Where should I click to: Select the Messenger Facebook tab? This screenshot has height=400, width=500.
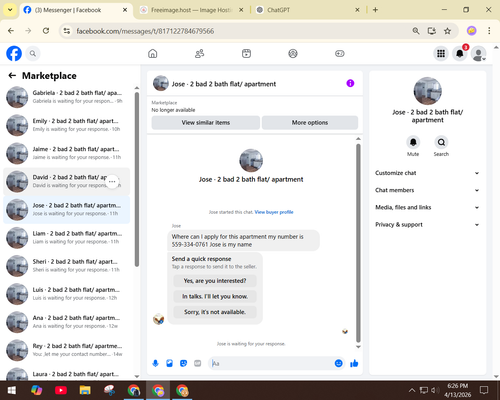(76, 10)
